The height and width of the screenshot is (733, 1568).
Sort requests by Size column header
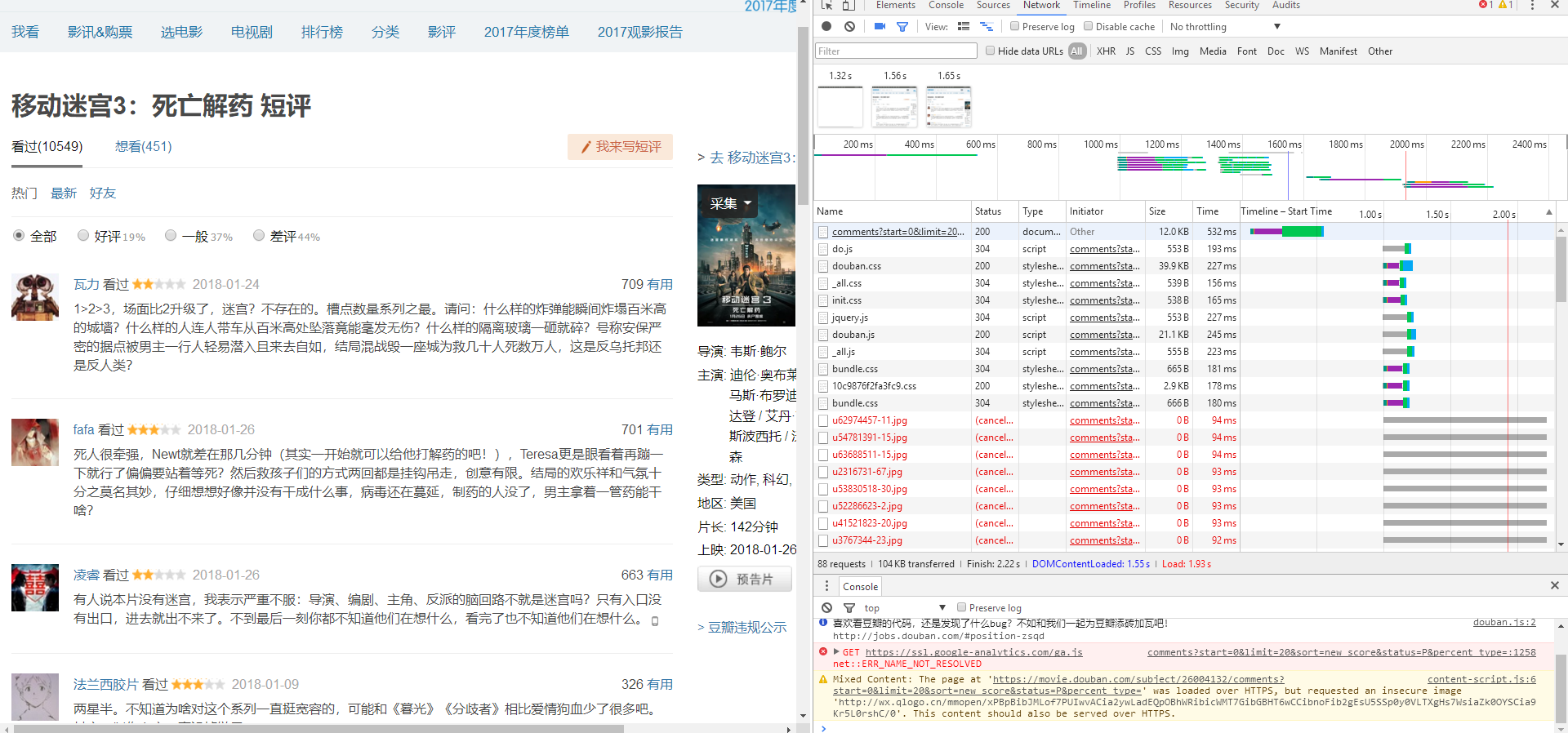coord(1169,211)
